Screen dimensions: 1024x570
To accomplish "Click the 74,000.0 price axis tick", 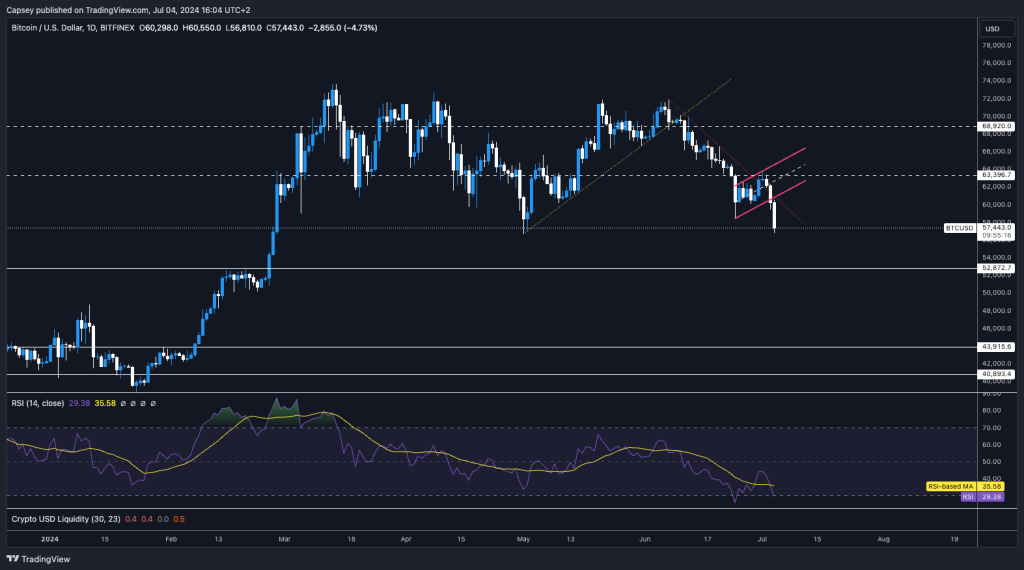I will [997, 80].
